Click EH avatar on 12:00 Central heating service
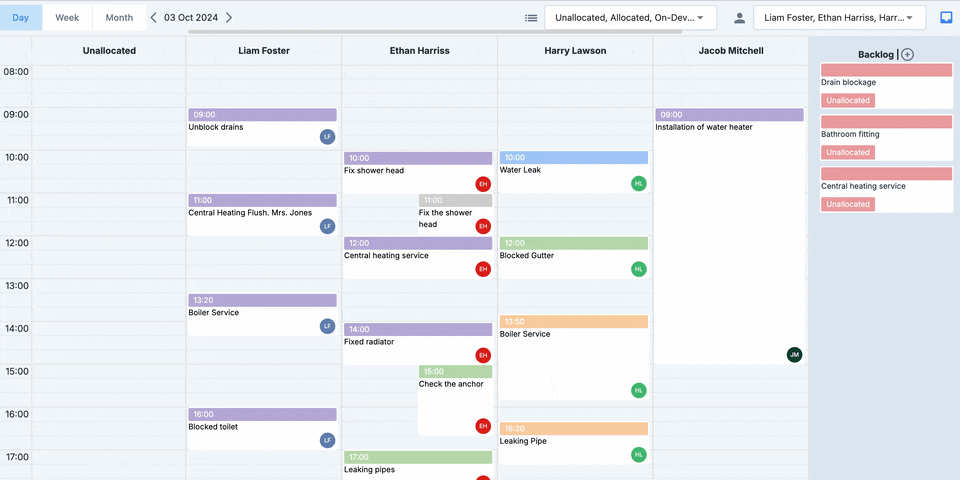The height and width of the screenshot is (480, 960). coord(483,269)
